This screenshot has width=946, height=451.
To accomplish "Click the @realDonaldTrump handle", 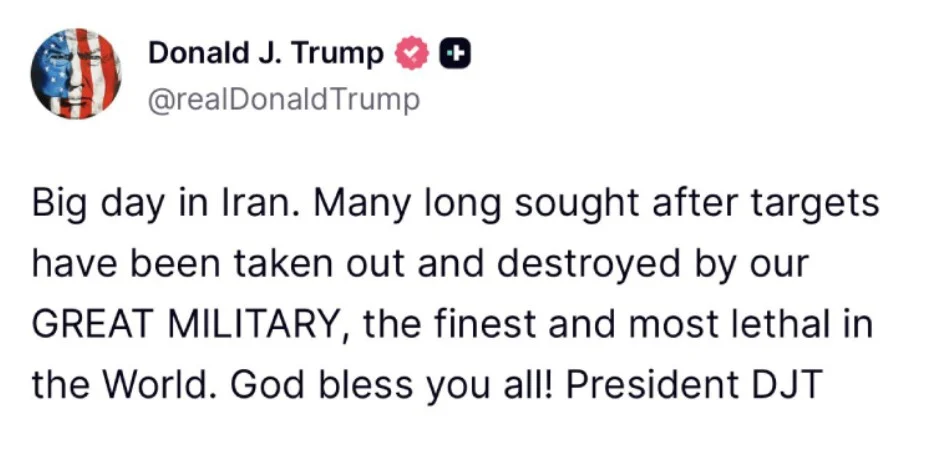I will (284, 100).
